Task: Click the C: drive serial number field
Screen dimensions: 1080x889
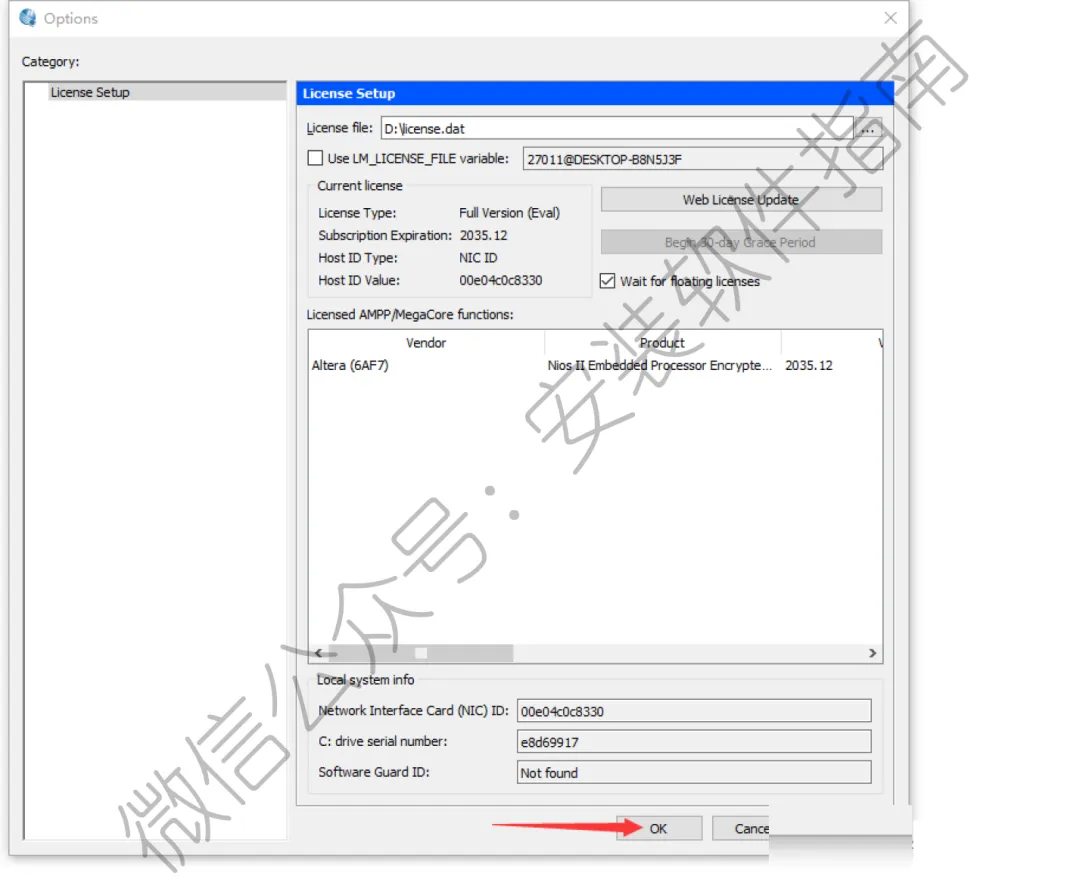Action: pyautogui.click(x=694, y=742)
